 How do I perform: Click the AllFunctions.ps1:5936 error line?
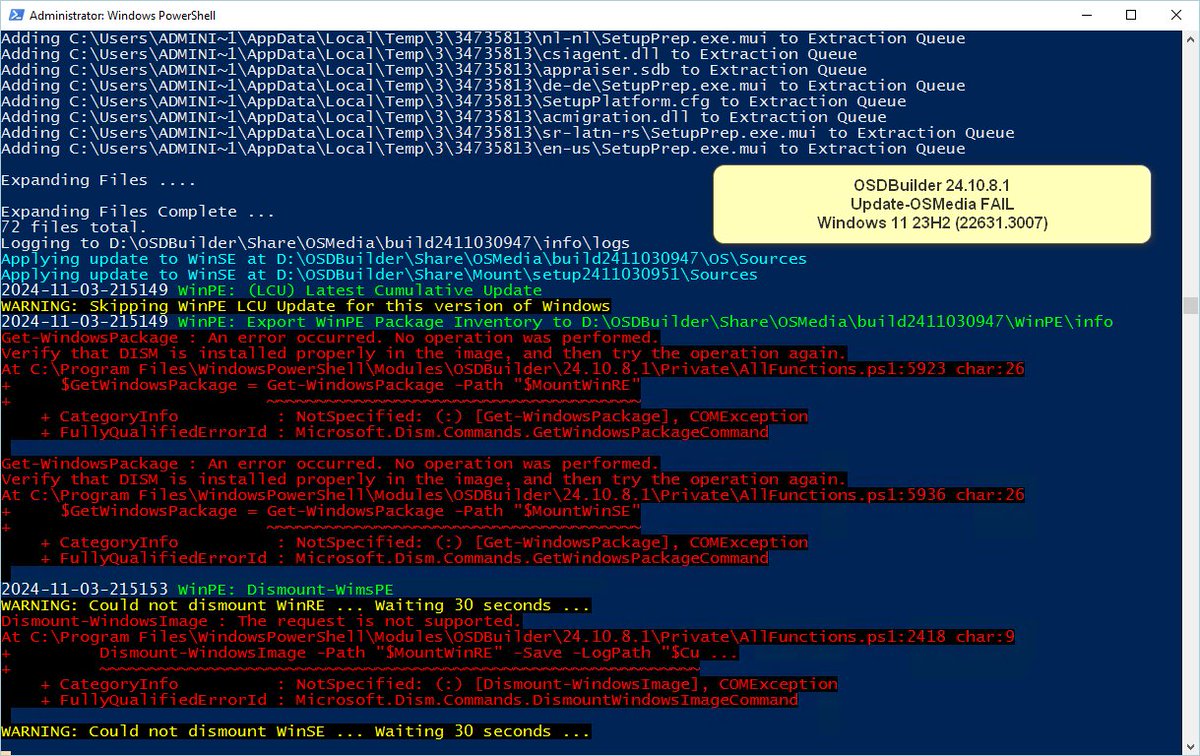(x=512, y=495)
